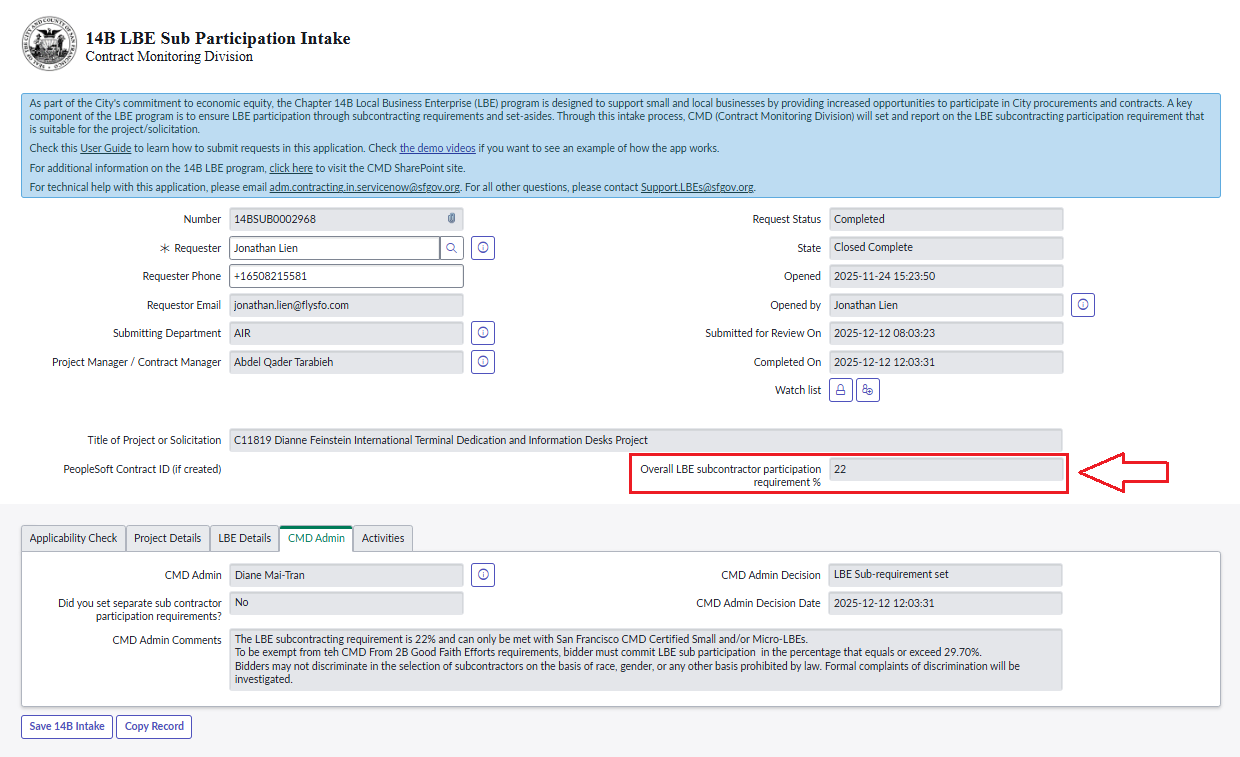Click the Project Manager field Abdel Qader Tarabieh
This screenshot has width=1240, height=757.
tap(346, 362)
